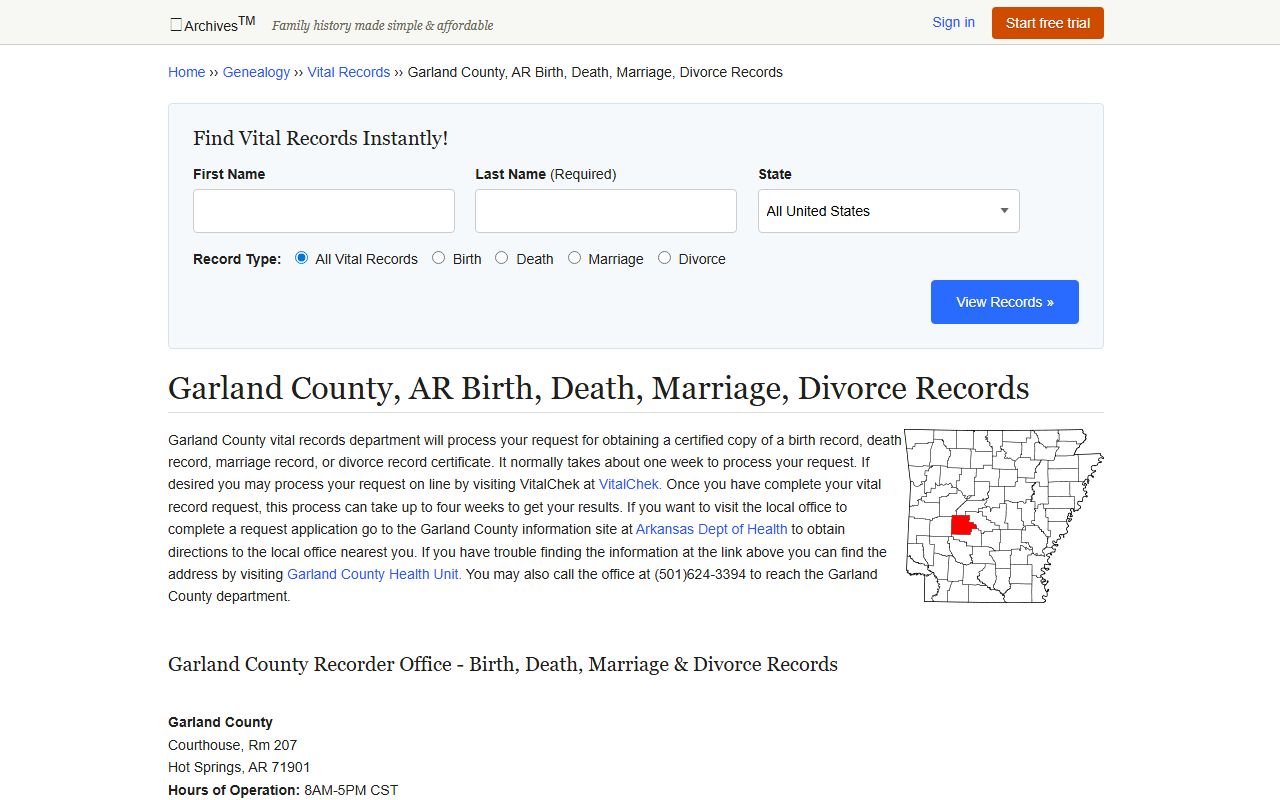
Task: Click the Courthouse, Rm 207 text
Action: (x=232, y=745)
